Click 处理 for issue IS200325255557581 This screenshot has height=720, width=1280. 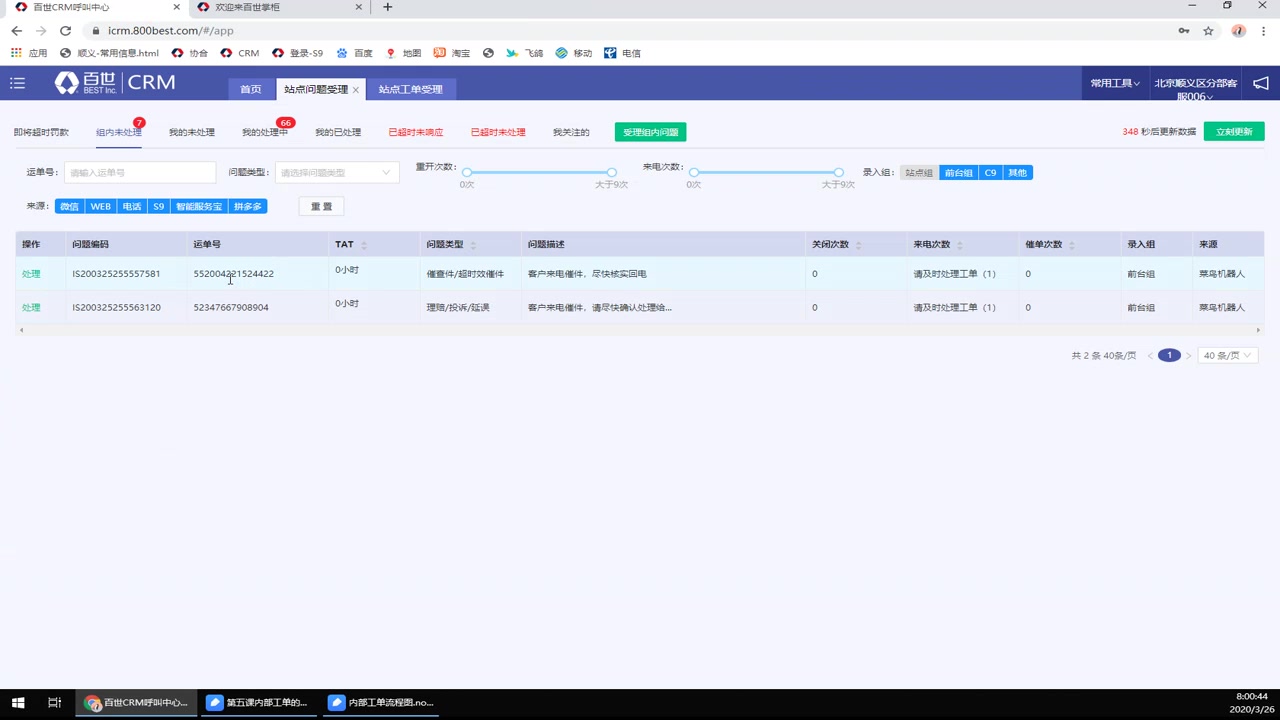[x=31, y=274]
